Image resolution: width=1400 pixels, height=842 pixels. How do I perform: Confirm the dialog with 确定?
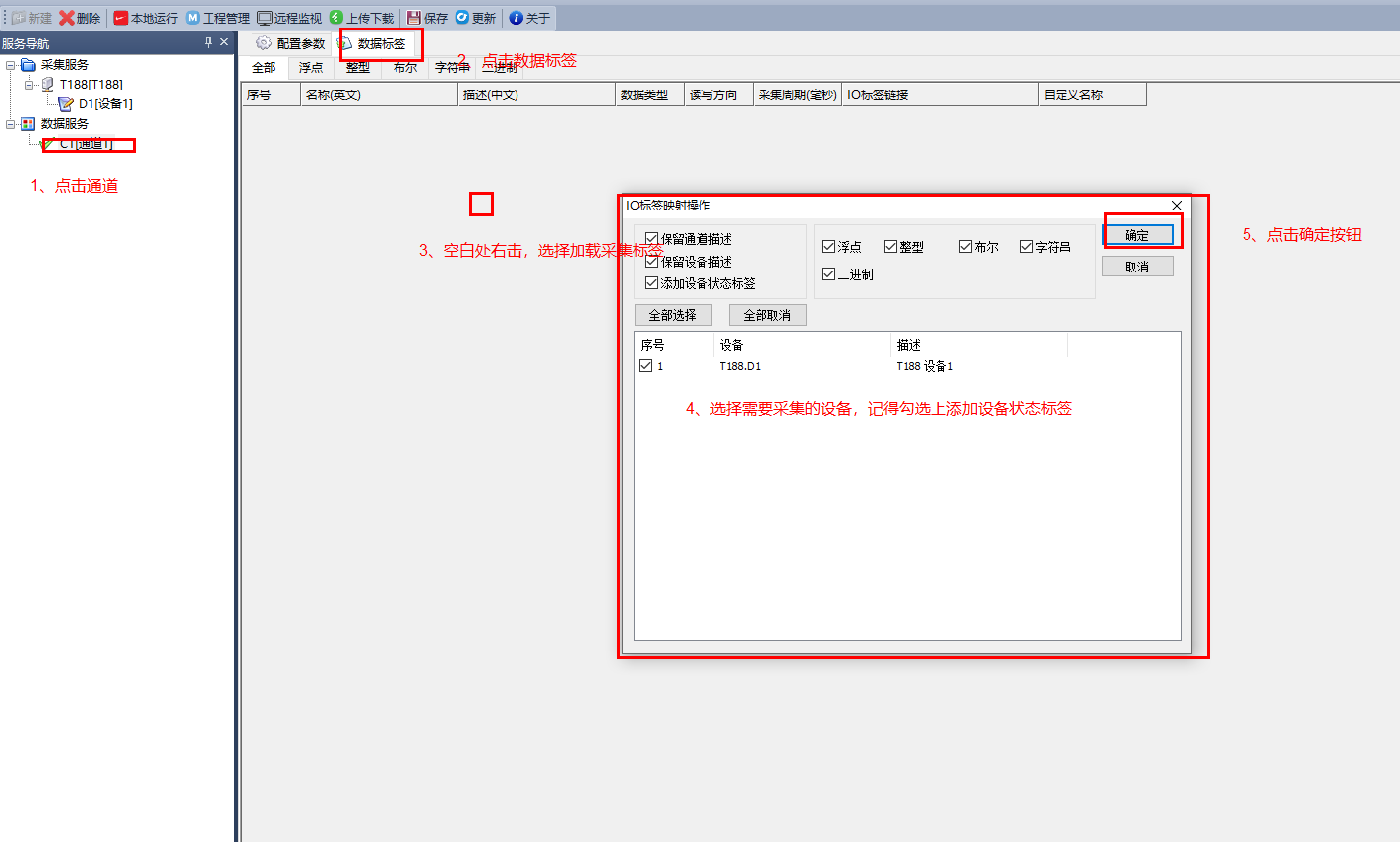point(1137,235)
